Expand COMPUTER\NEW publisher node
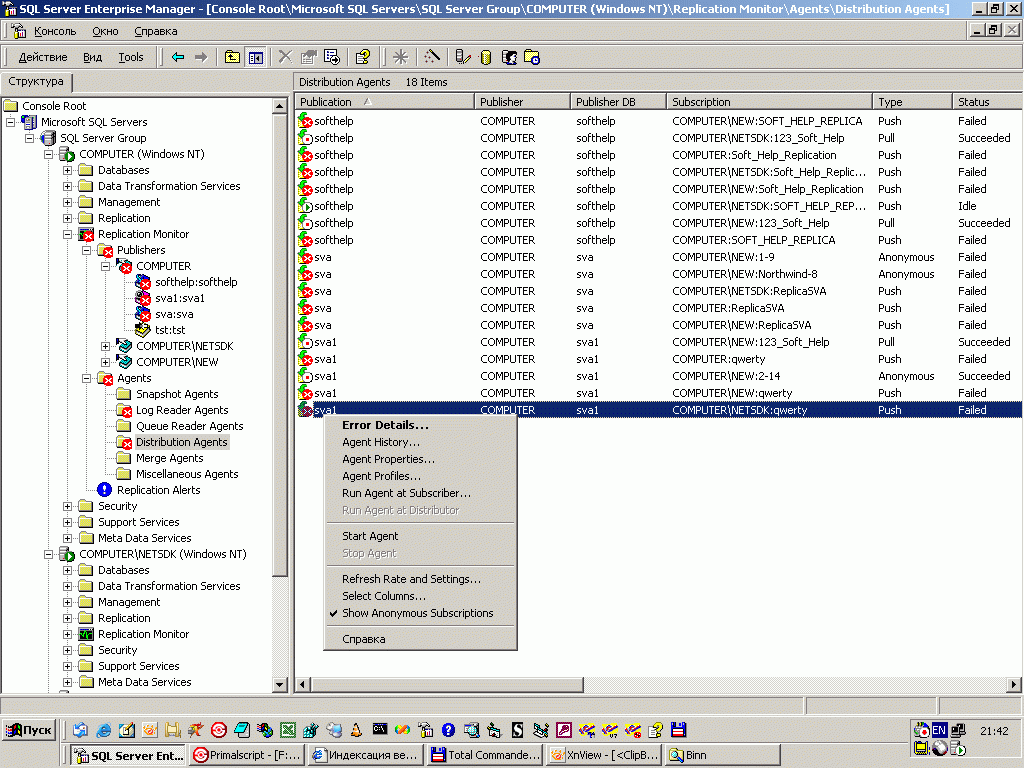The height and width of the screenshot is (768, 1024). (105, 362)
